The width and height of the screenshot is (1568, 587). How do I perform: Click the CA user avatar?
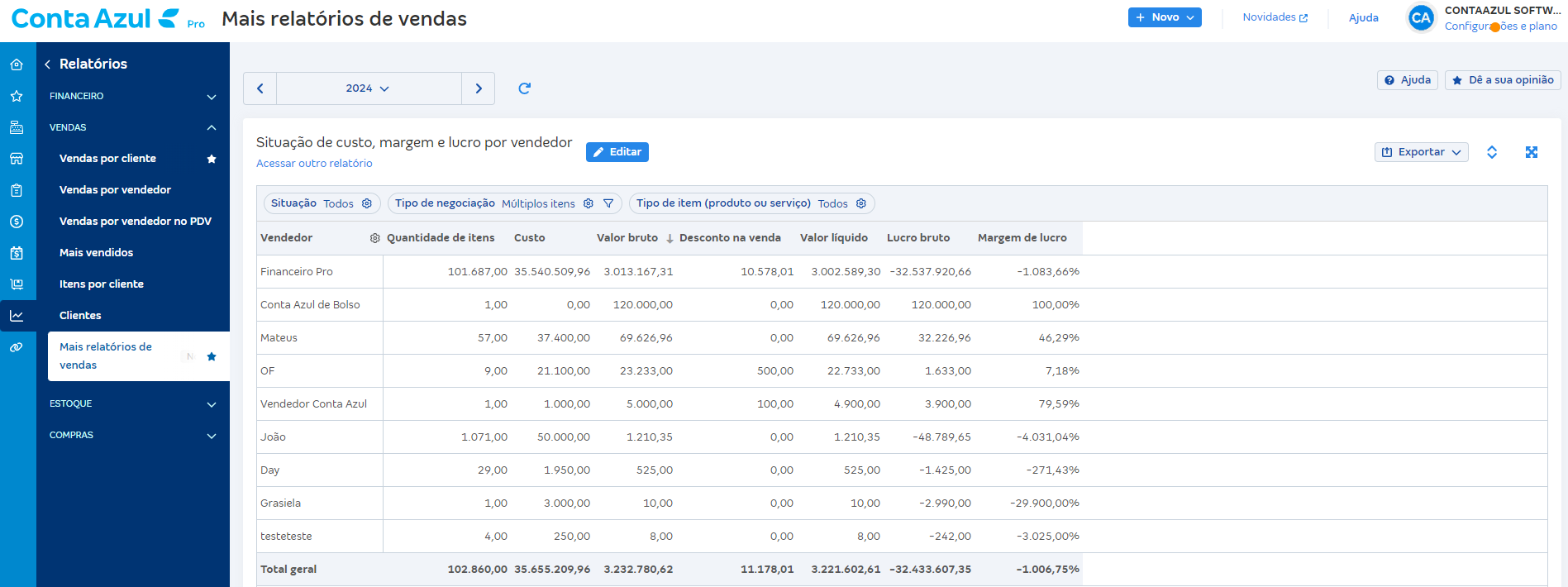click(x=1421, y=17)
